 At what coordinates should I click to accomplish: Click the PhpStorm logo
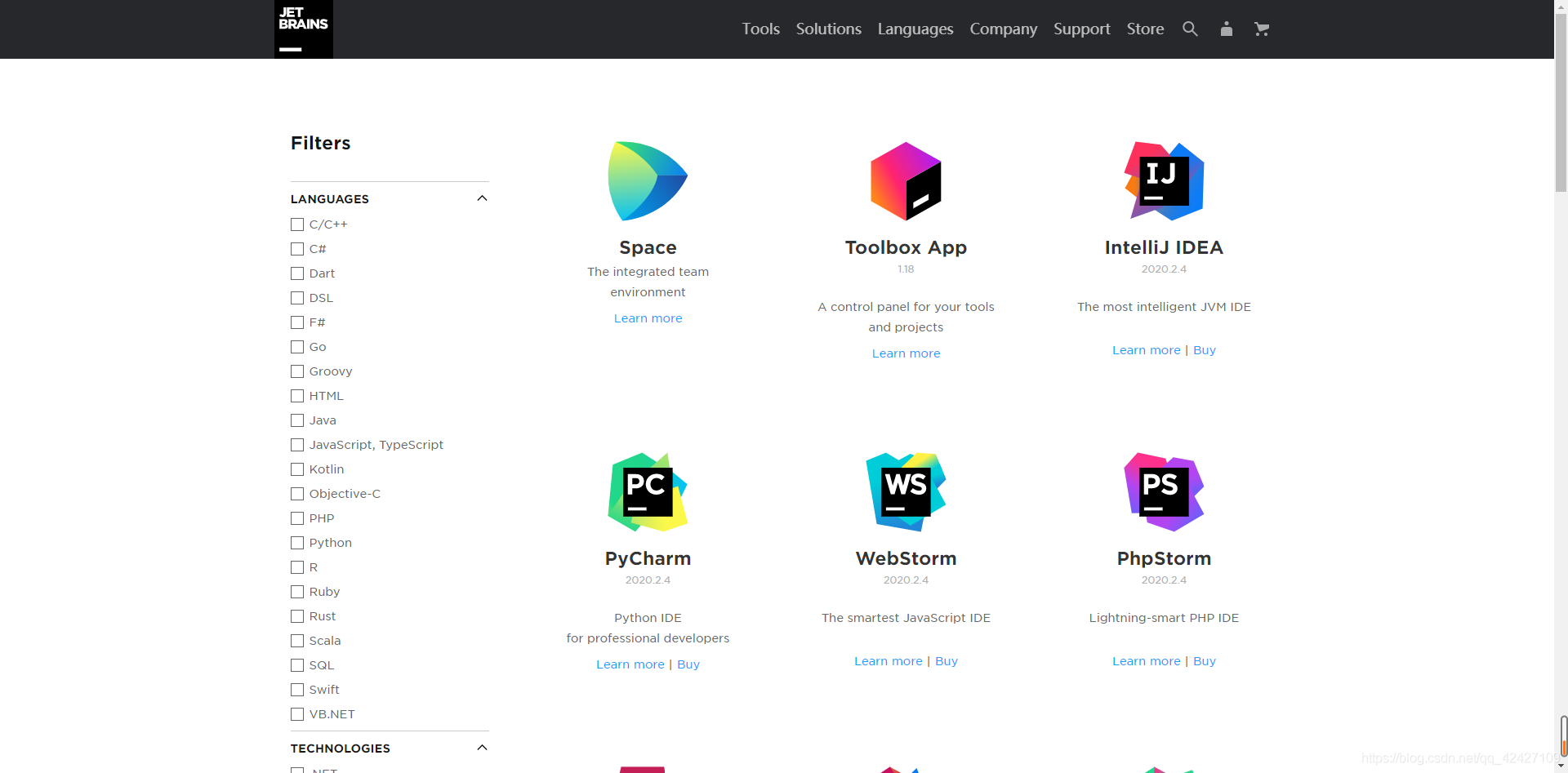[1164, 492]
